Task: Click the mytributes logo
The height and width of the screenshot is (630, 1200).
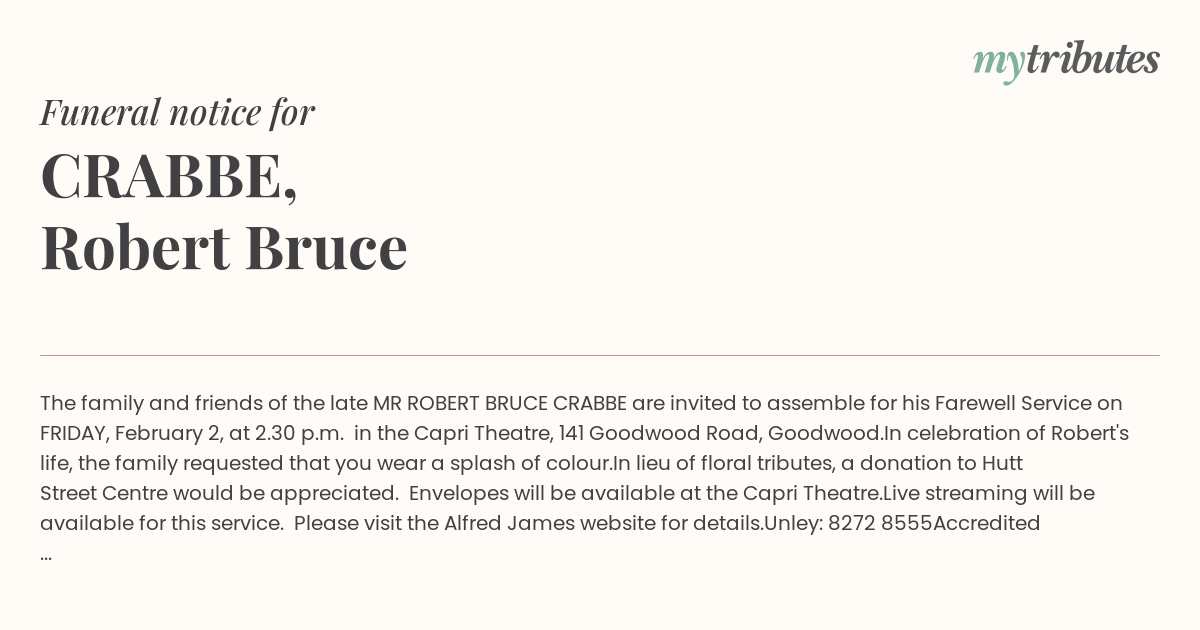Action: (x=1066, y=60)
